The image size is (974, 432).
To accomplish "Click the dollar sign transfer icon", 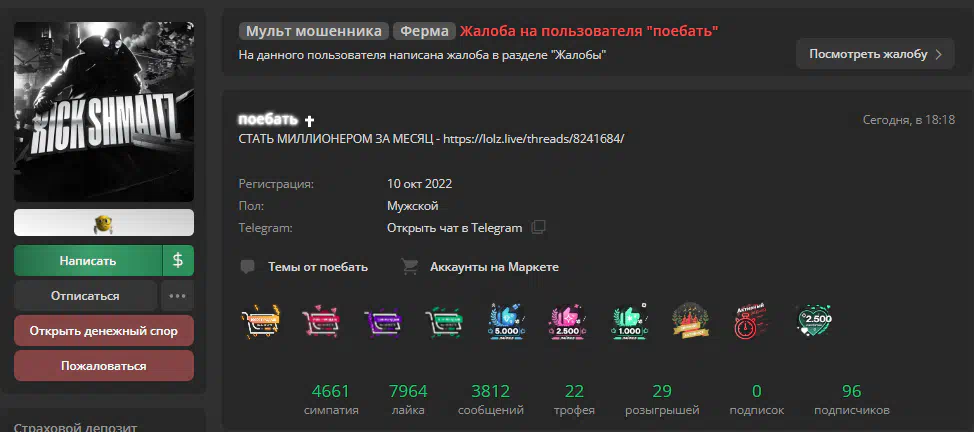I will tap(178, 260).
